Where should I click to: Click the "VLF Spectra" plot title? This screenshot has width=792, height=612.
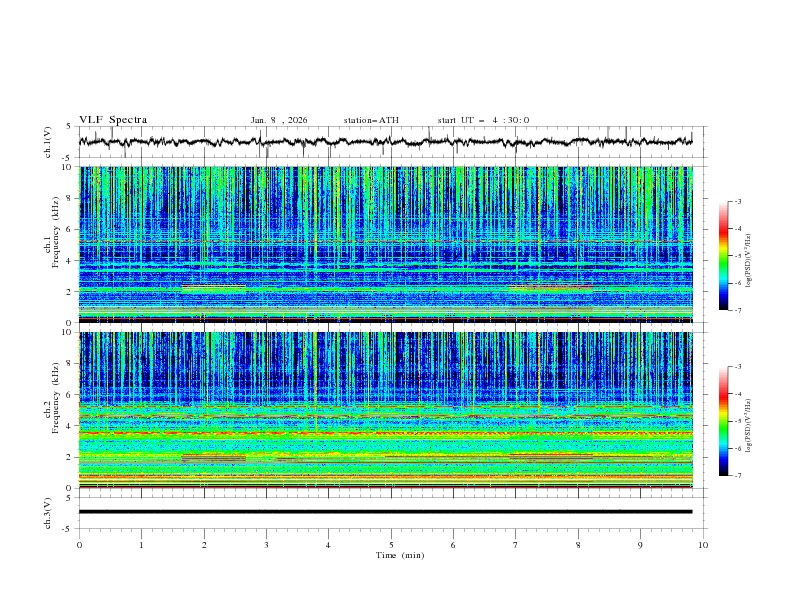click(x=113, y=120)
